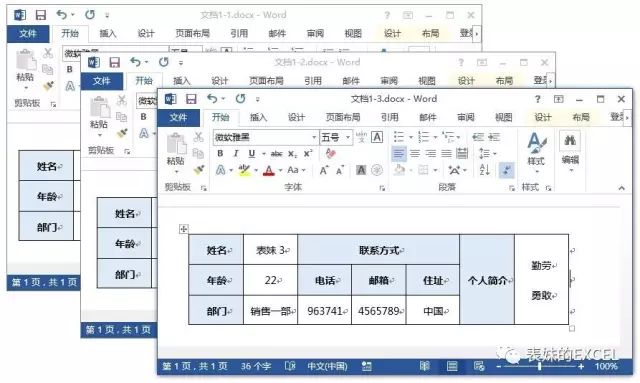Click the zoom out minus button
The image size is (640, 383).
(498, 367)
